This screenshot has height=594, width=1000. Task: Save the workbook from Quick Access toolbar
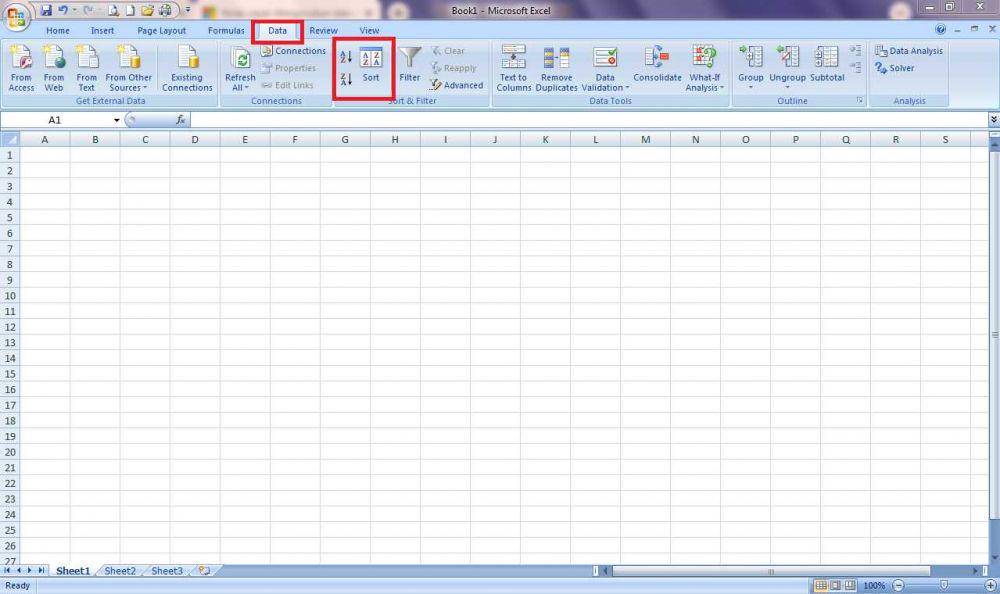coord(46,10)
